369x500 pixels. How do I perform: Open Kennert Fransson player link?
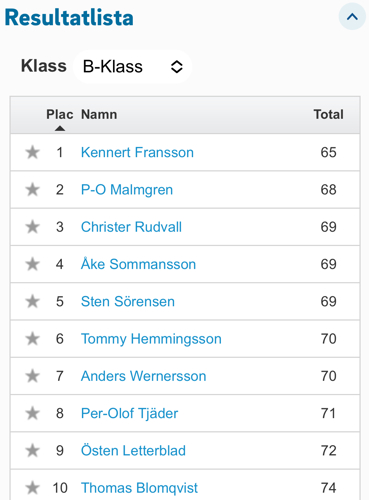click(x=137, y=152)
